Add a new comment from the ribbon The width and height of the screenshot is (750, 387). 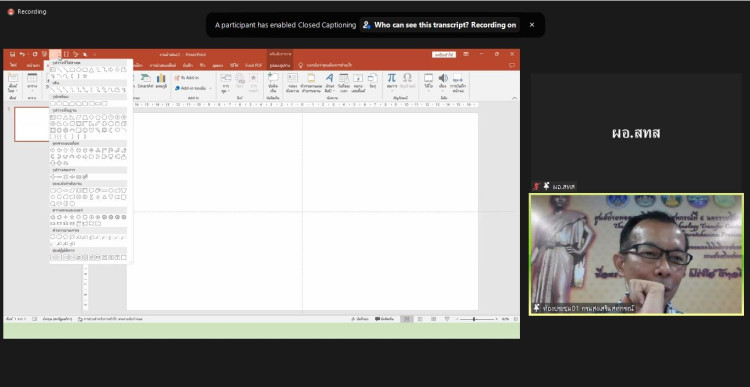click(x=273, y=83)
